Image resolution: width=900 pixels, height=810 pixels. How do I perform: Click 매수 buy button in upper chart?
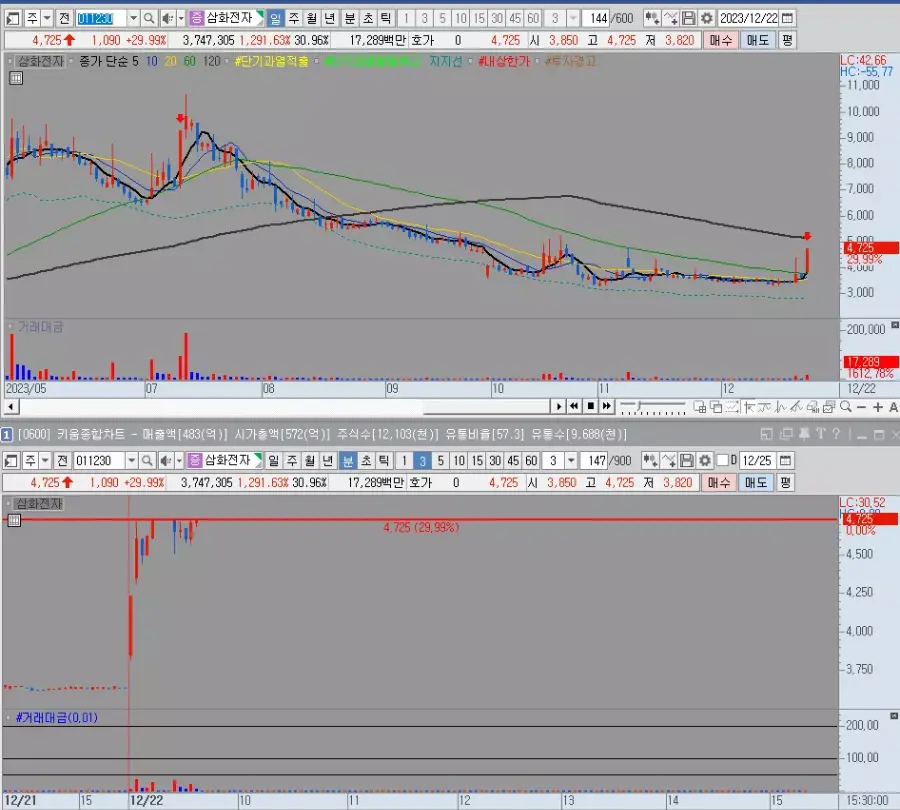coord(720,40)
